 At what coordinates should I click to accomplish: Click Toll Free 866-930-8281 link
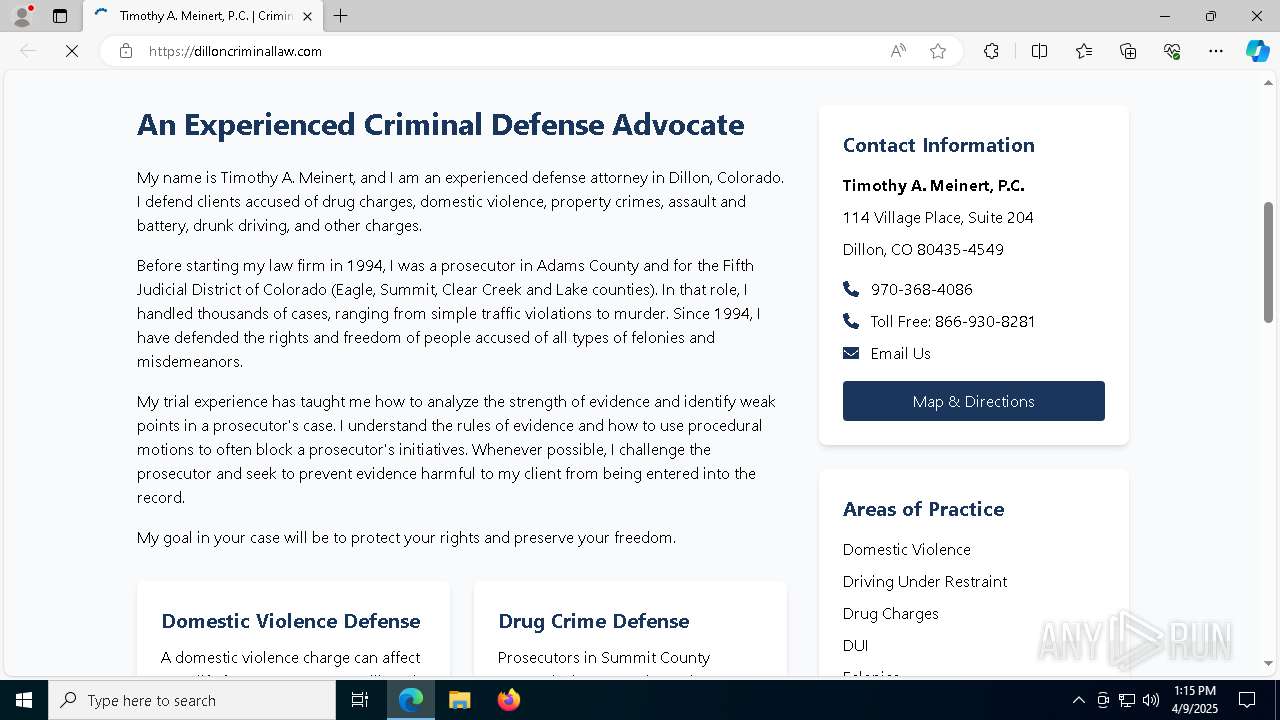pyautogui.click(x=952, y=321)
